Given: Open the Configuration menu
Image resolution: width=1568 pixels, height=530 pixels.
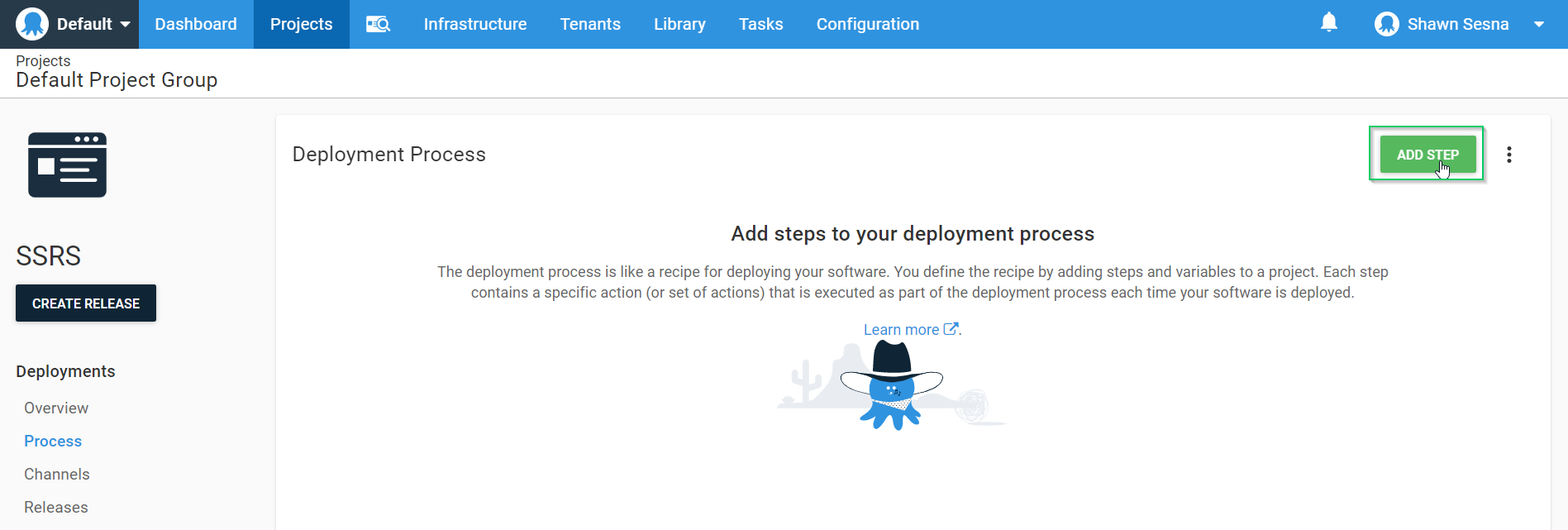Looking at the screenshot, I should 867,24.
